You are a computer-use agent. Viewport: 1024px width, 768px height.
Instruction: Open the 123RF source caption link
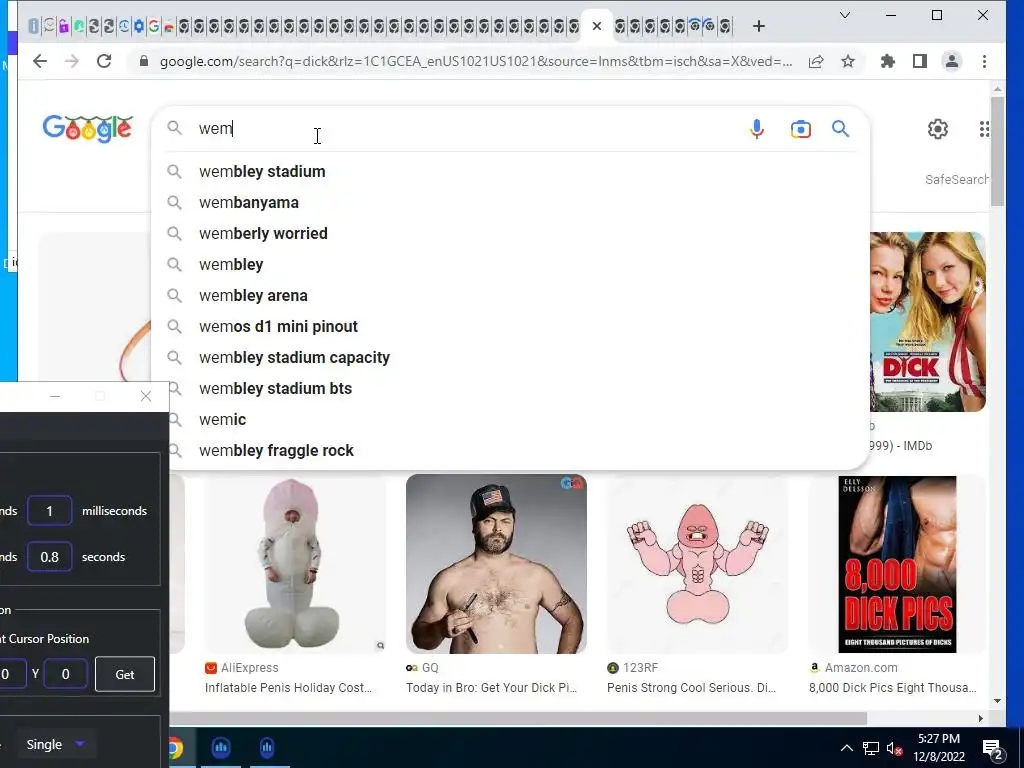coord(640,667)
